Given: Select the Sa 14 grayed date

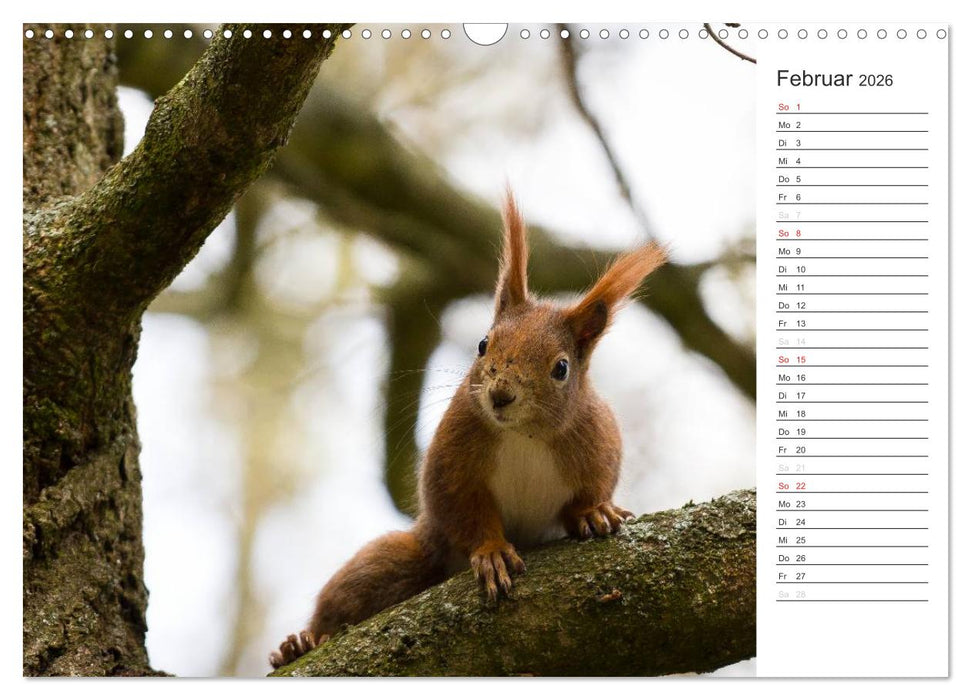Looking at the screenshot, I should tap(790, 341).
